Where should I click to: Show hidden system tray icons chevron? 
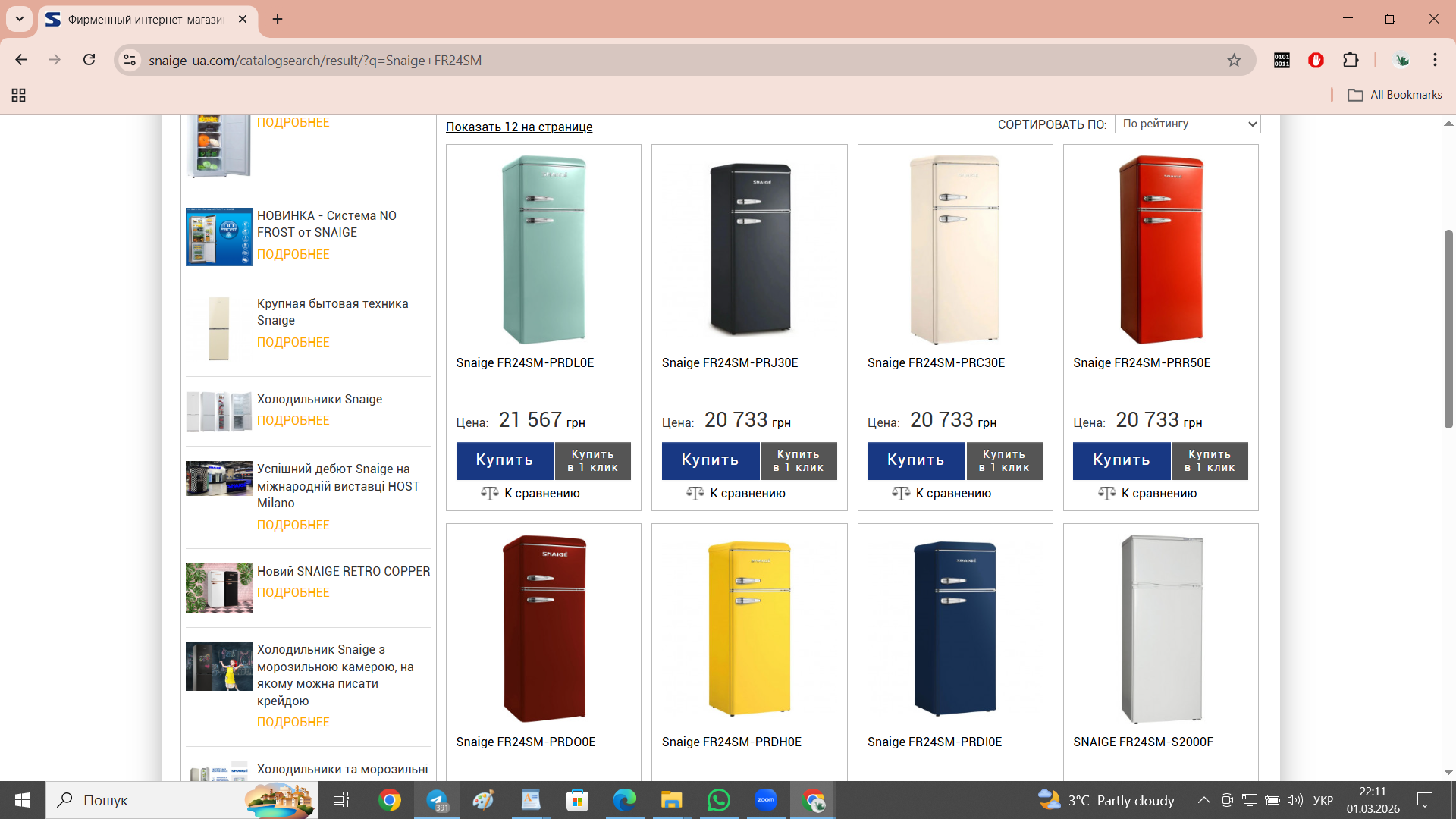click(x=1203, y=800)
